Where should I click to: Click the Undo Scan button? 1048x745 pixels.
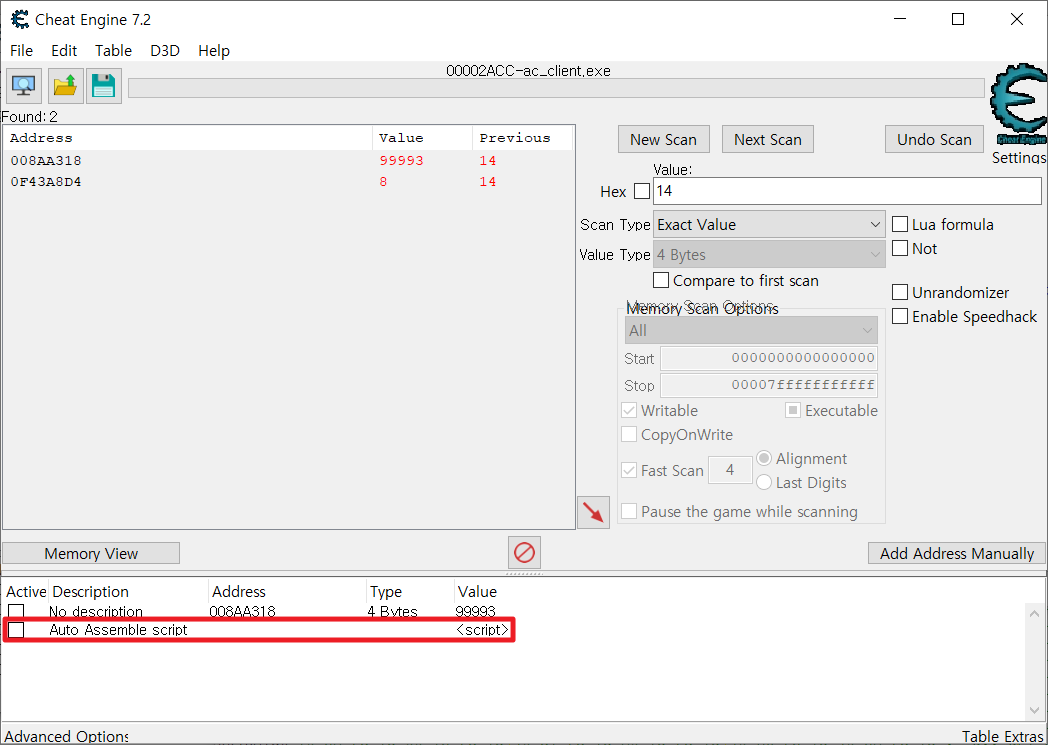pyautogui.click(x=934, y=140)
